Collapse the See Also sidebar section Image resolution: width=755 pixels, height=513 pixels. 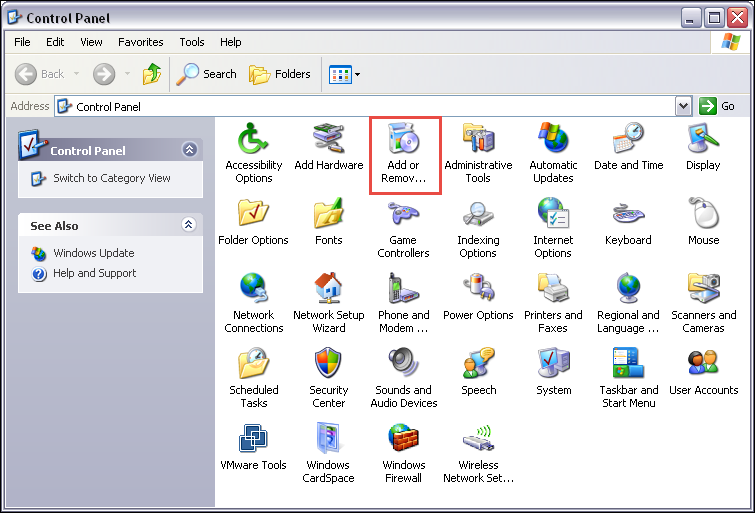(189, 224)
